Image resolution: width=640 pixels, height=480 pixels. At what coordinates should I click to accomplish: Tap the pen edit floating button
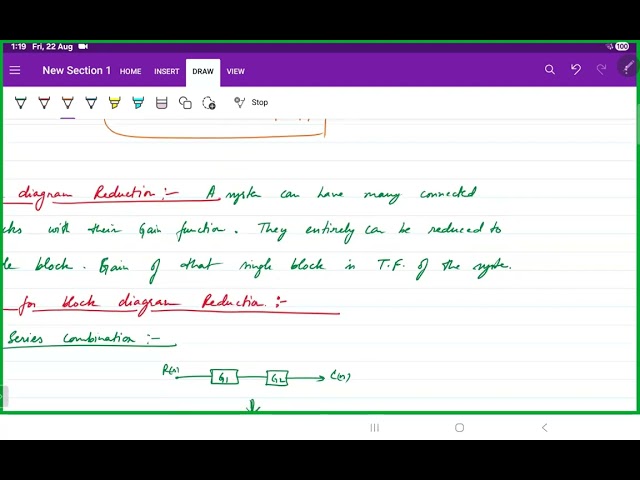[628, 67]
